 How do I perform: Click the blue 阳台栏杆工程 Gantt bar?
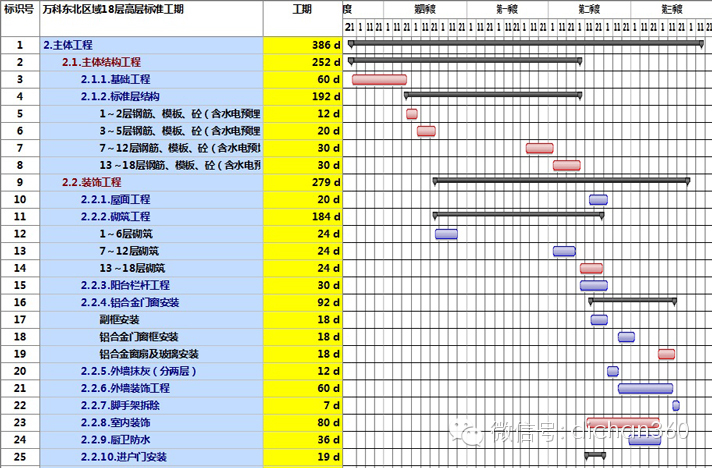(x=593, y=286)
